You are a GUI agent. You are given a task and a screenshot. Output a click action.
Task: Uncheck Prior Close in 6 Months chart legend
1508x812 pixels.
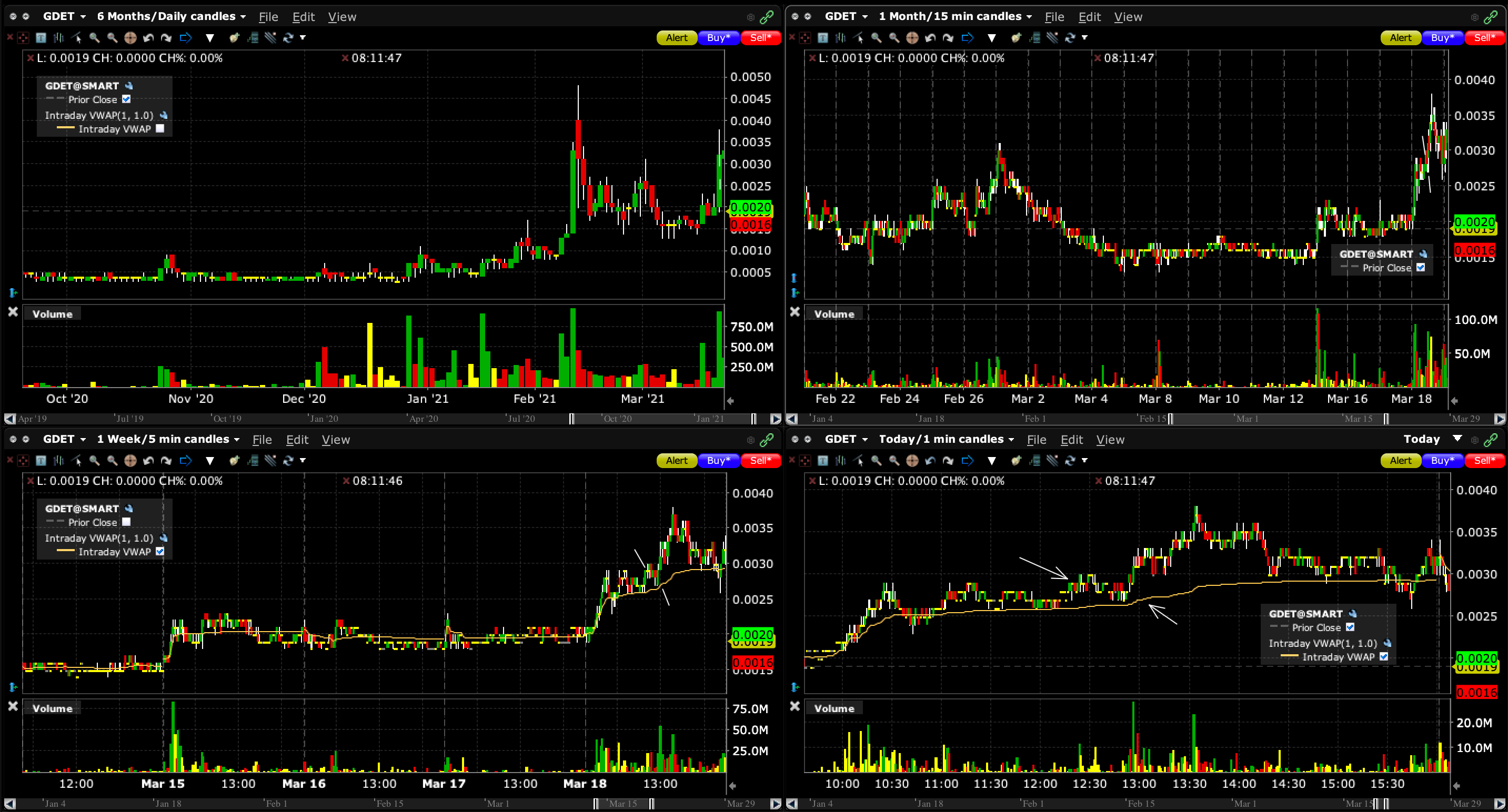(126, 99)
